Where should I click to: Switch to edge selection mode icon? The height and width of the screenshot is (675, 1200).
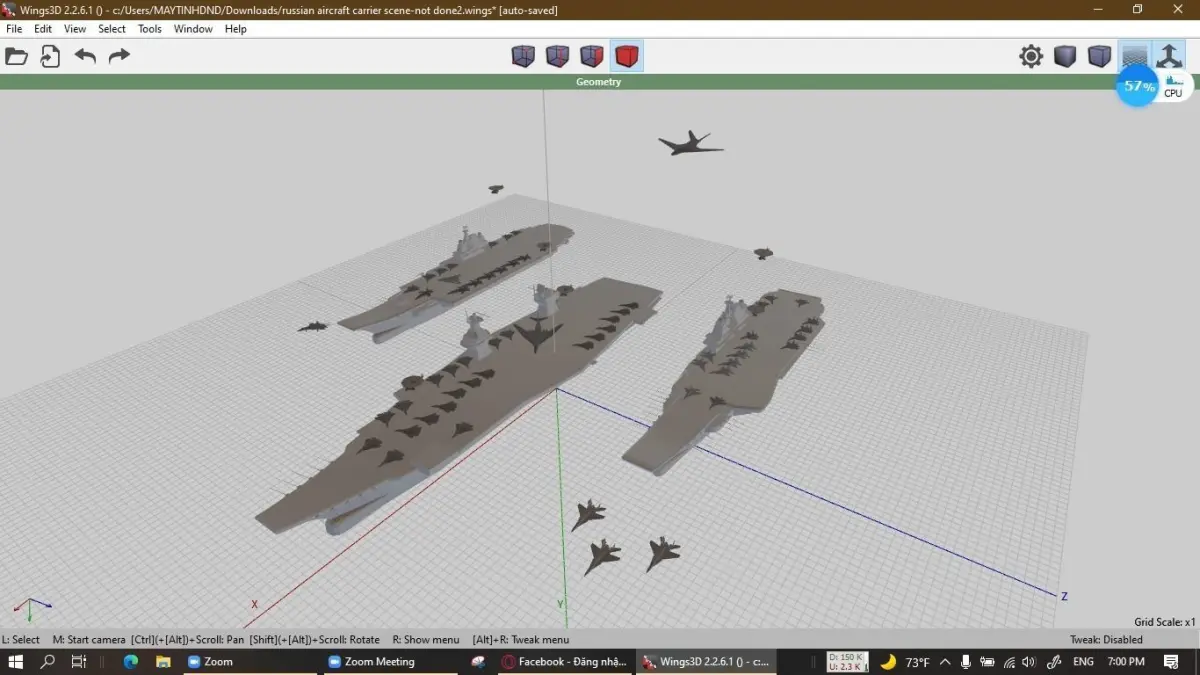click(x=557, y=56)
